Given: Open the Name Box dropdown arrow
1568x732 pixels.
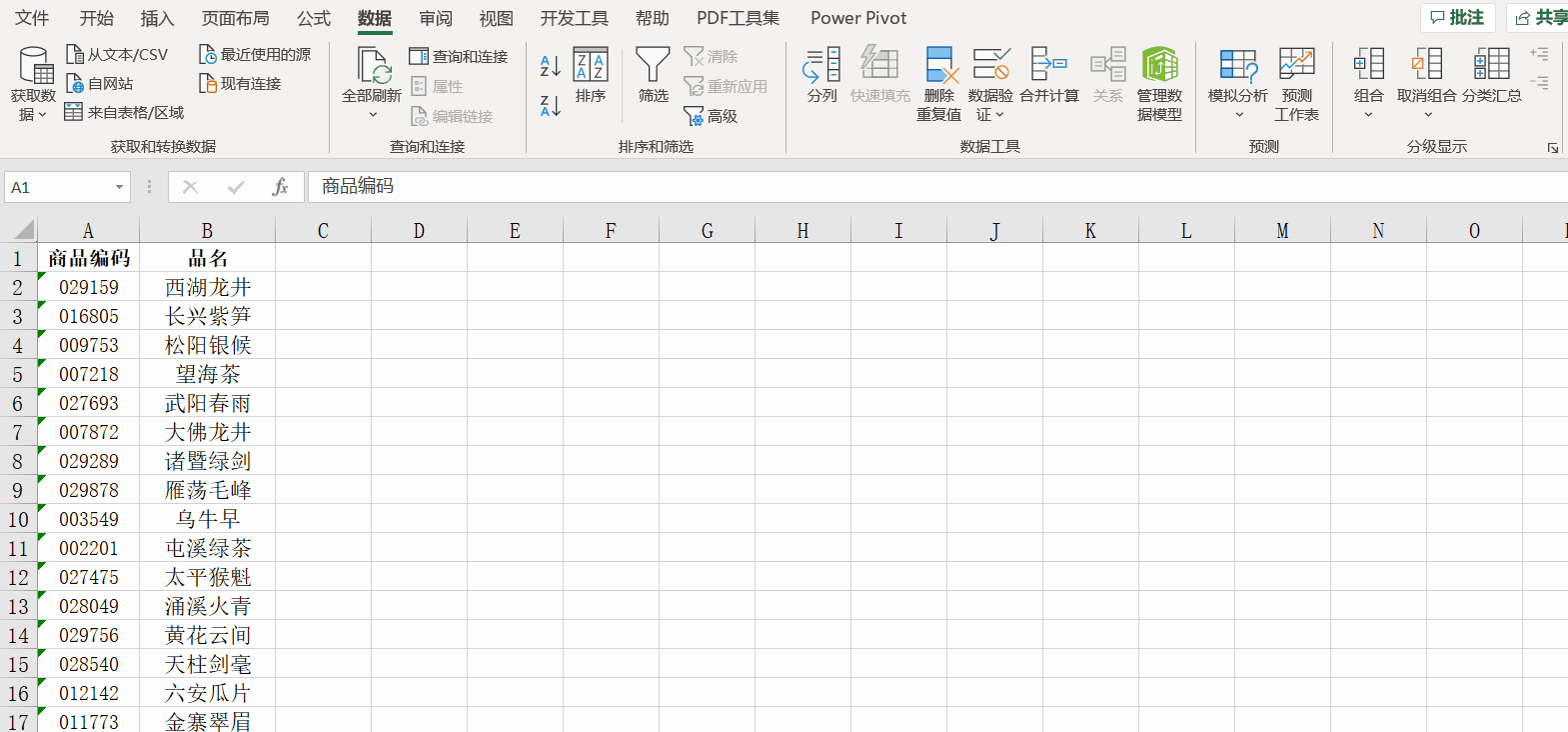Looking at the screenshot, I should (119, 187).
